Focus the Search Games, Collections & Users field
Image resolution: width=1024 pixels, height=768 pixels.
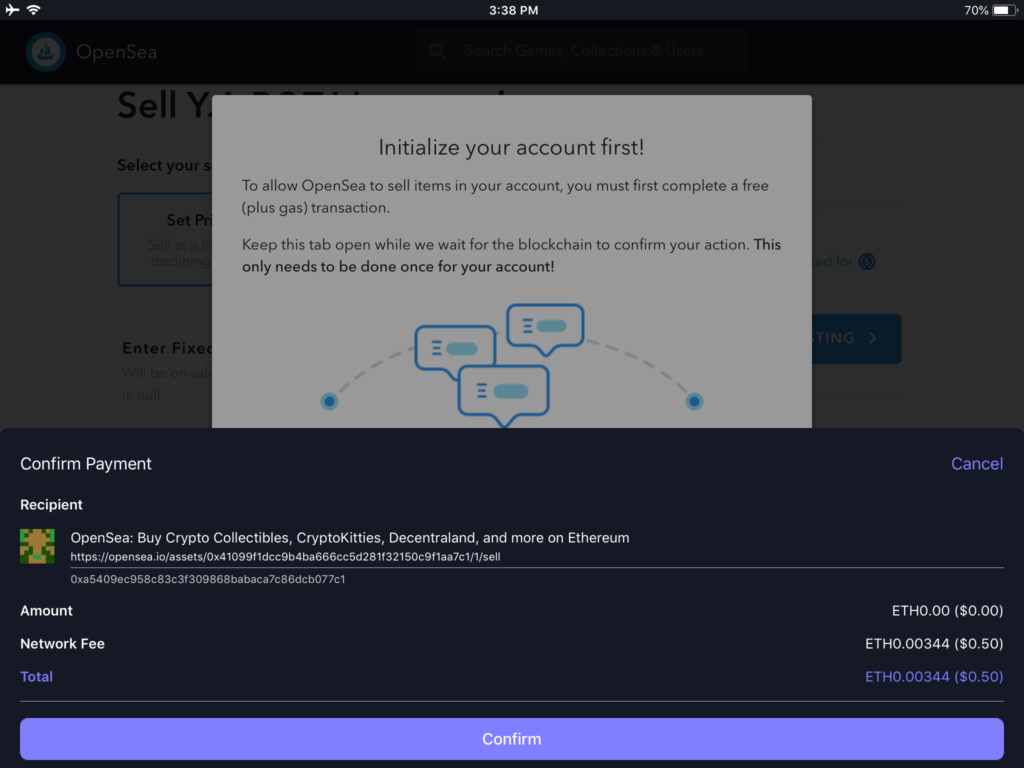583,51
